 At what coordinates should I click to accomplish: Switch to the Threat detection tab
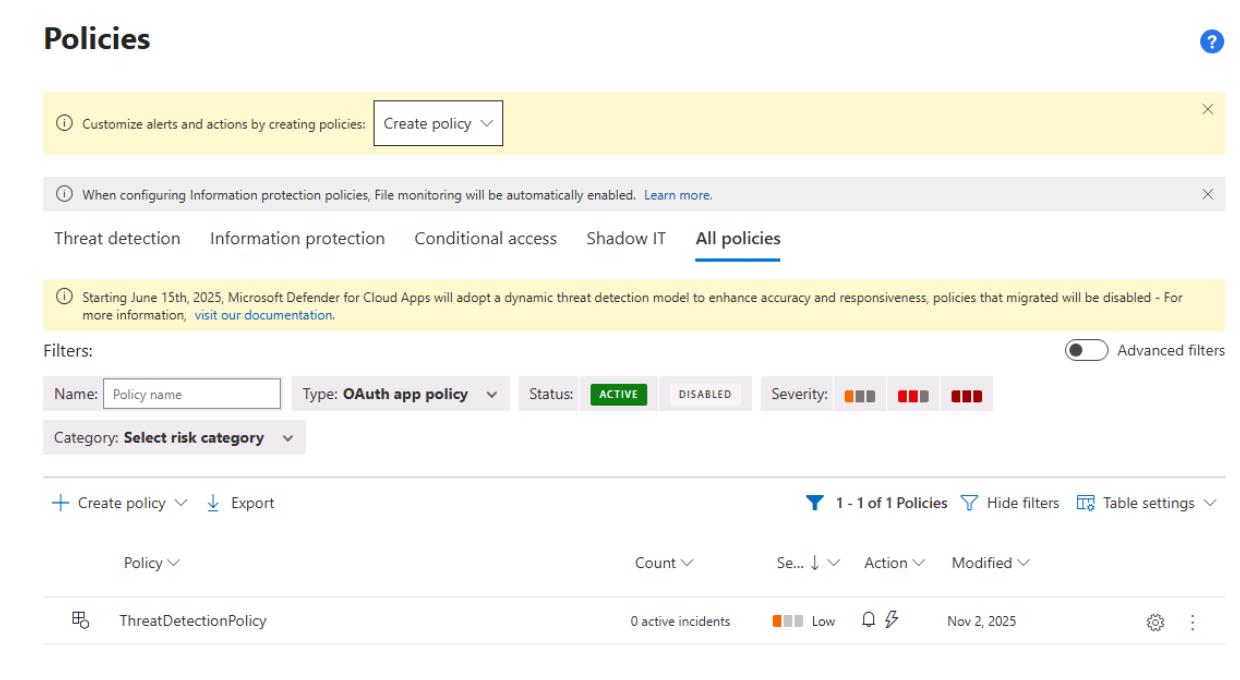coord(117,238)
